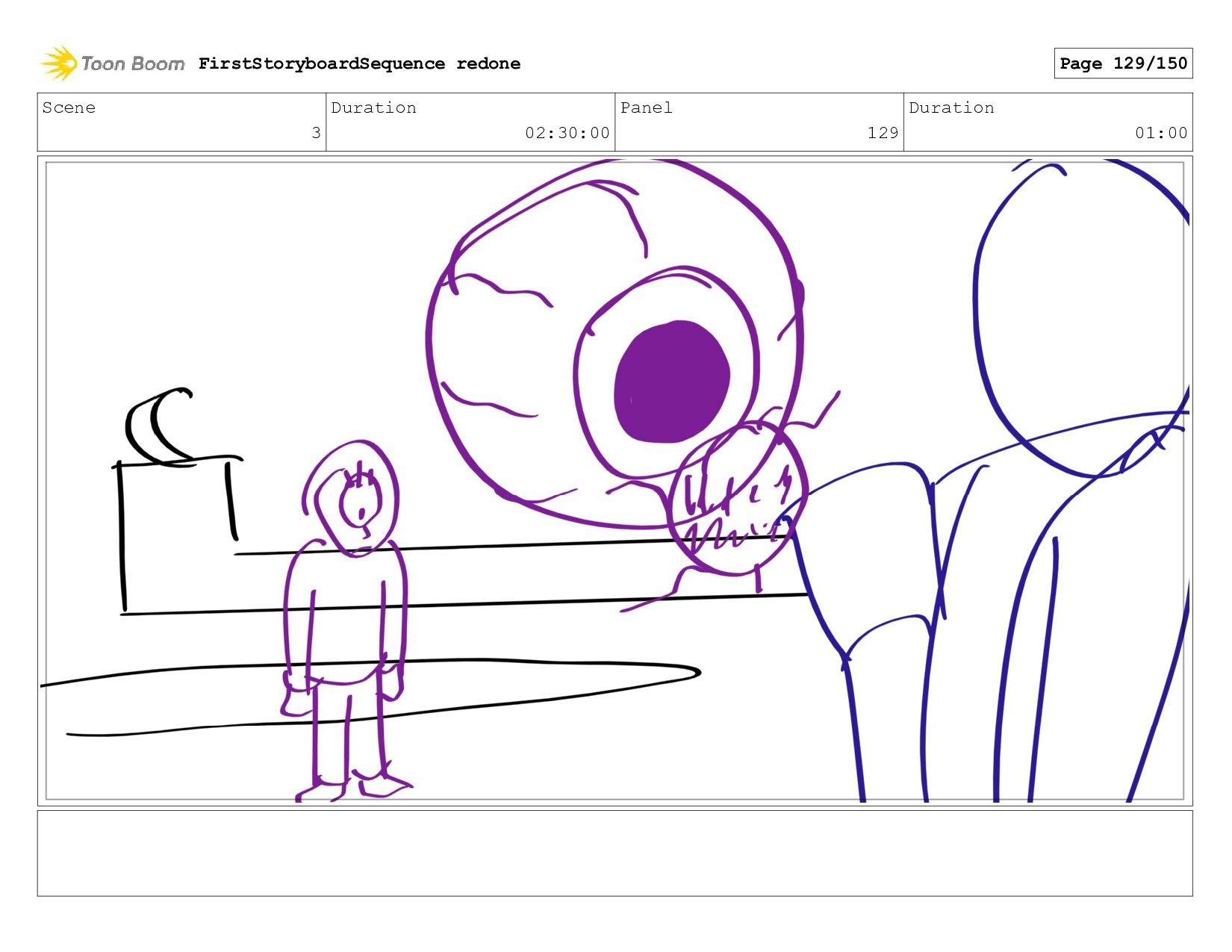Click panel number '129'
The image size is (1232, 952).
883,133
